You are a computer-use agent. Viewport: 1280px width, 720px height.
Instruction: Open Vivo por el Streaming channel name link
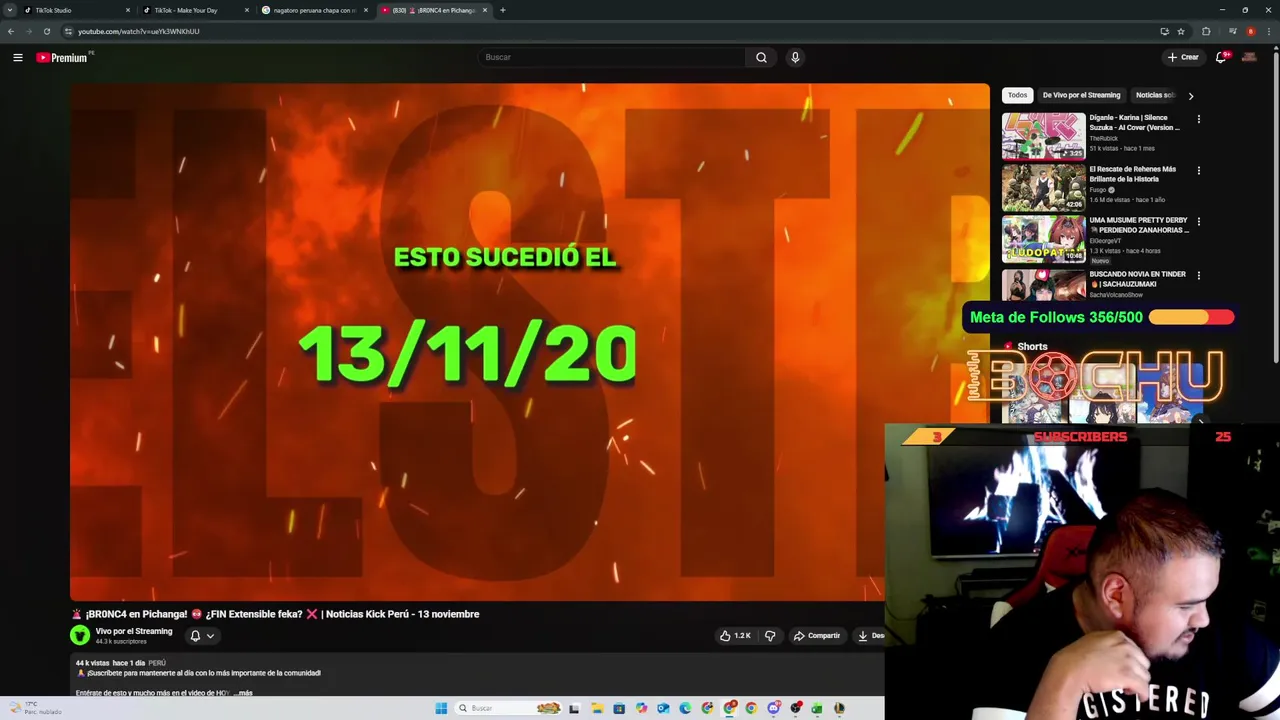pos(134,631)
